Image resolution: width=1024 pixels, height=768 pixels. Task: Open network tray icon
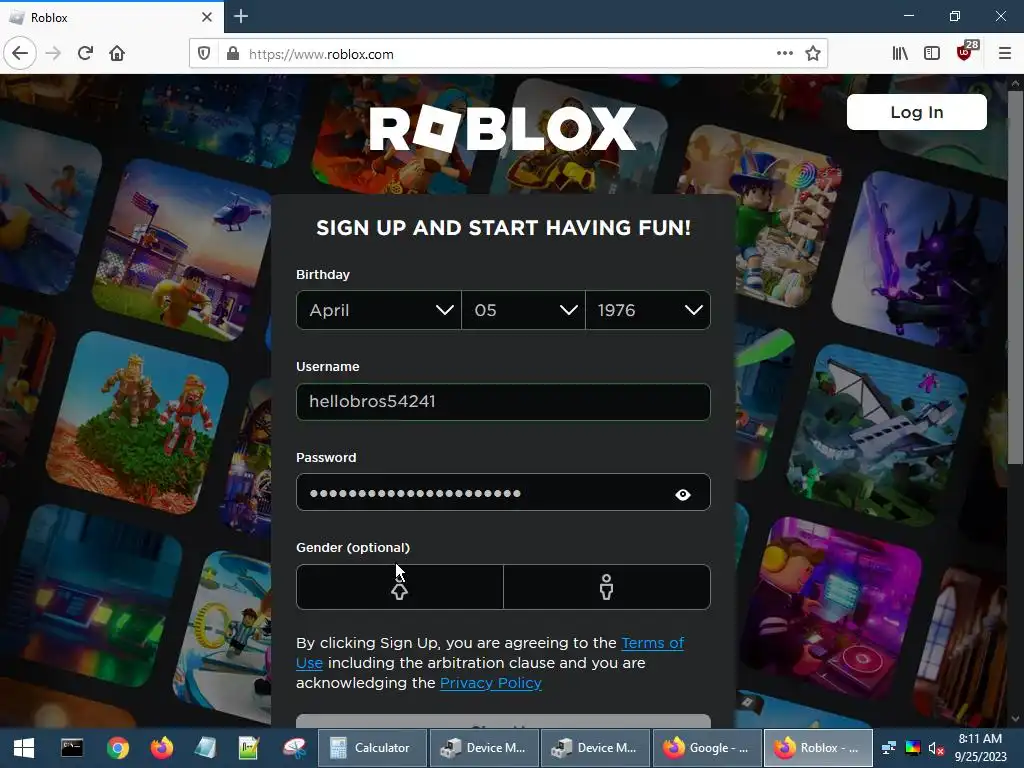tap(888, 748)
